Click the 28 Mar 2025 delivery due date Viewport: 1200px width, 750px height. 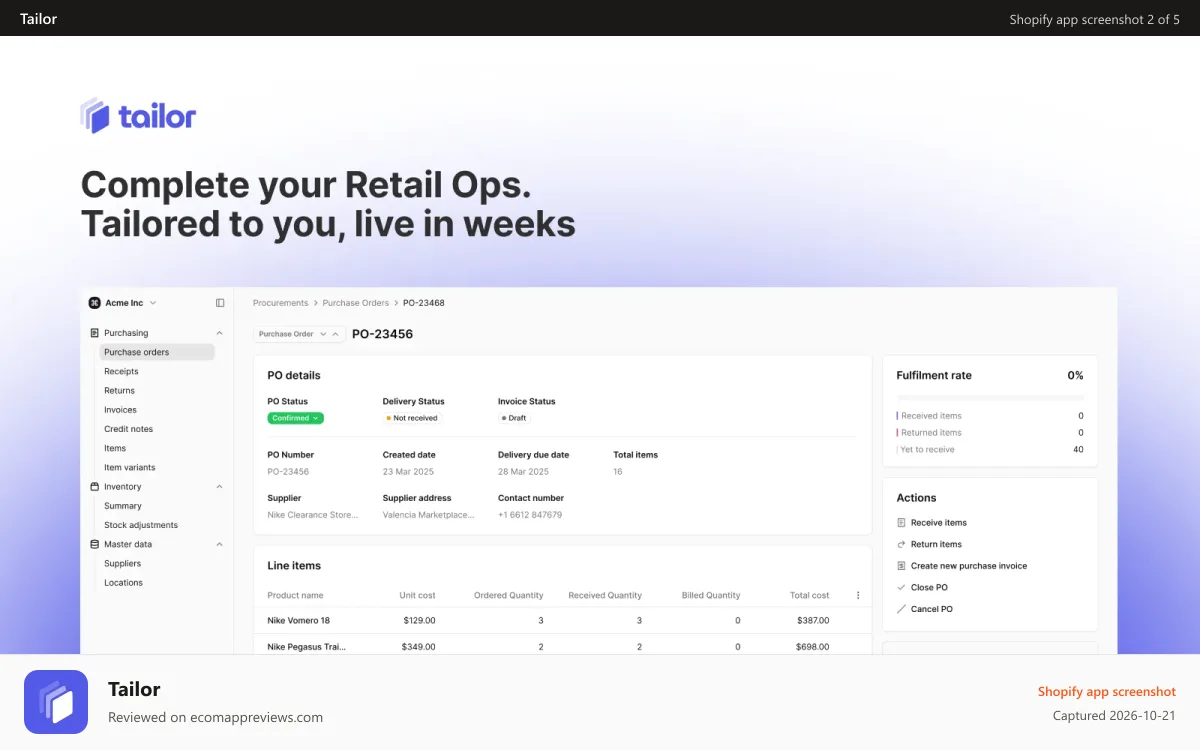pos(524,471)
